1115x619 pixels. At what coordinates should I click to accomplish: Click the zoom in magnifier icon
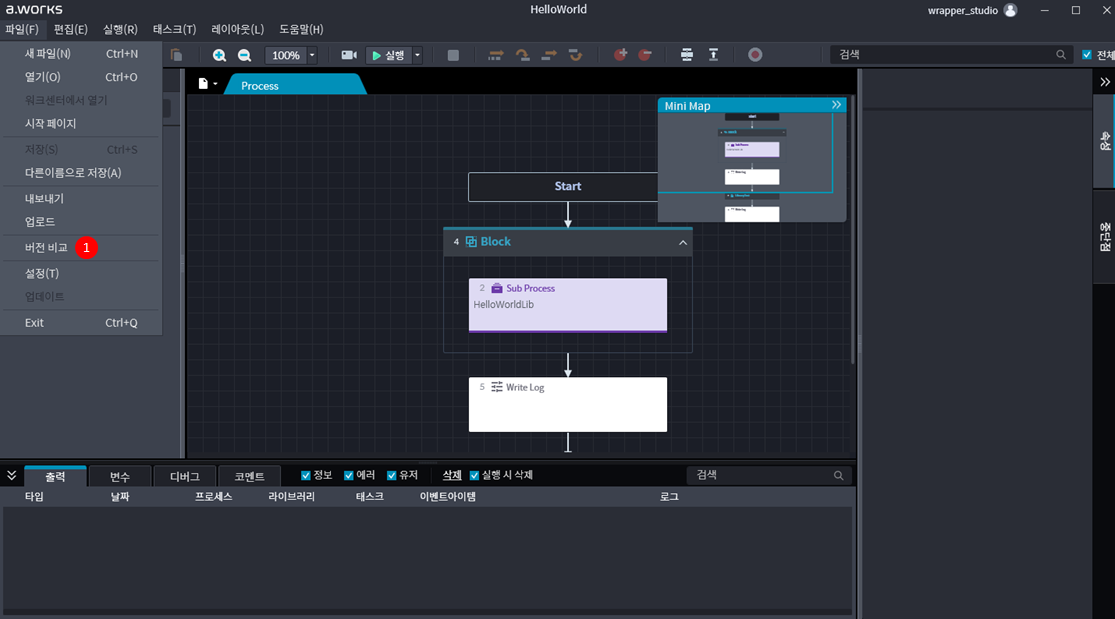pyautogui.click(x=219, y=55)
